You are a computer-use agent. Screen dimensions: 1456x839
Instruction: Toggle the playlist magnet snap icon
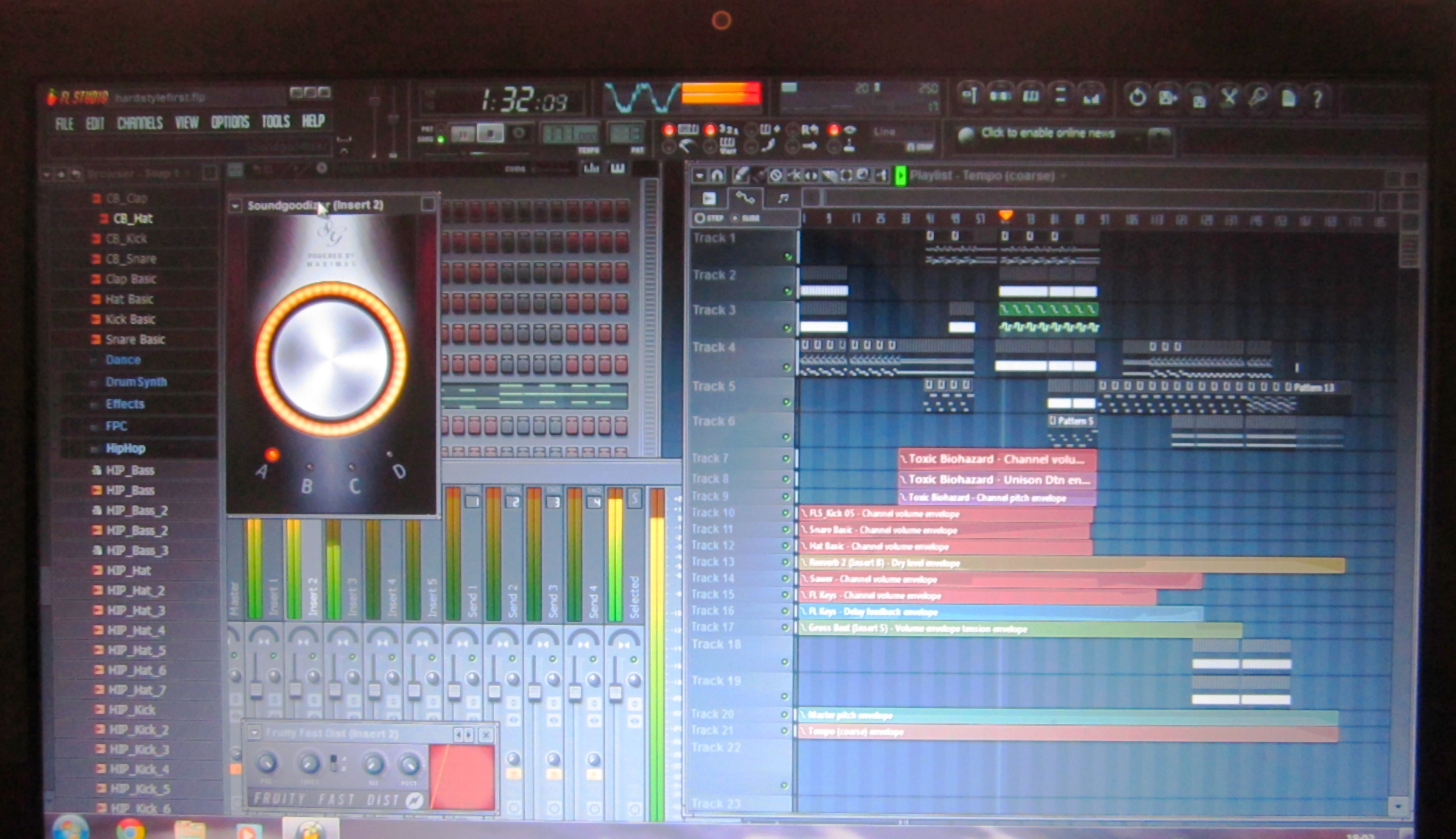[x=717, y=175]
